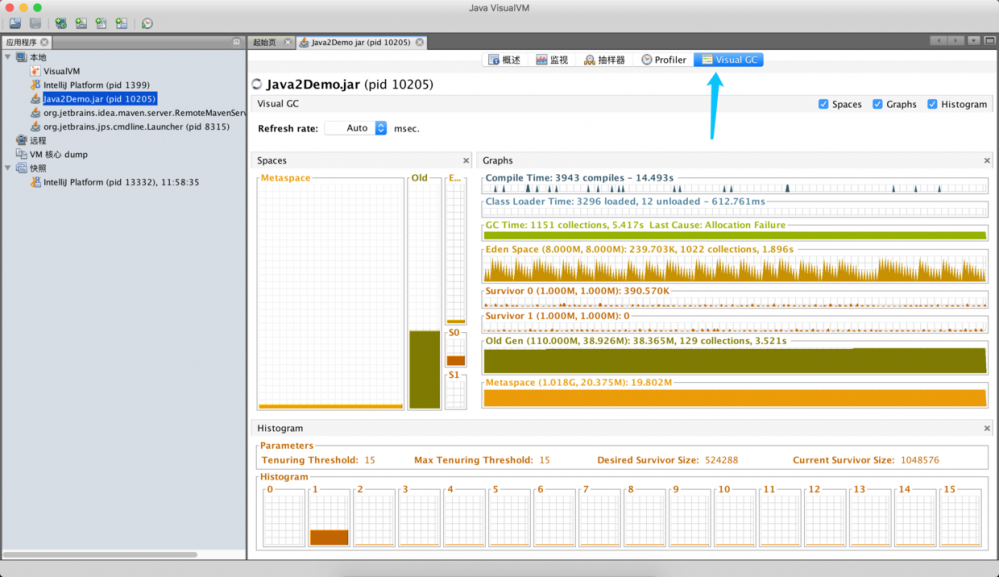Click the clock-shaped toolbar icon
Viewport: 999px width, 577px height.
pyautogui.click(x=146, y=23)
